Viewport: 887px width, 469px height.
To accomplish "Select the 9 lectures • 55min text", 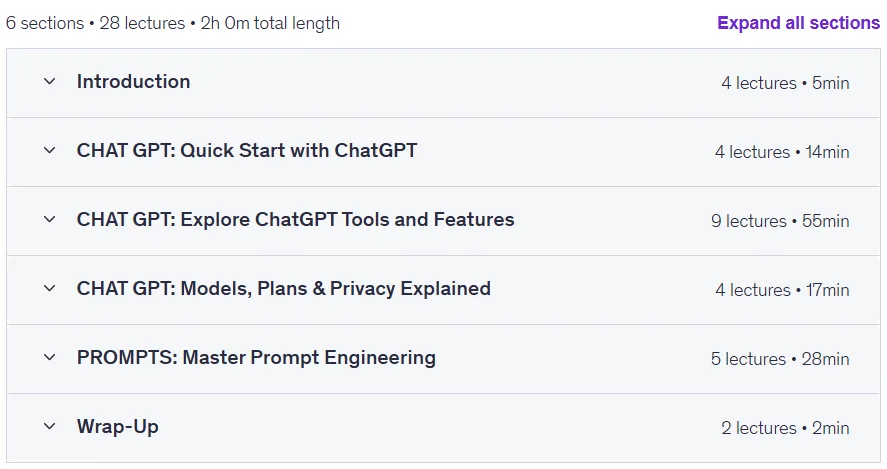I will click(x=780, y=221).
